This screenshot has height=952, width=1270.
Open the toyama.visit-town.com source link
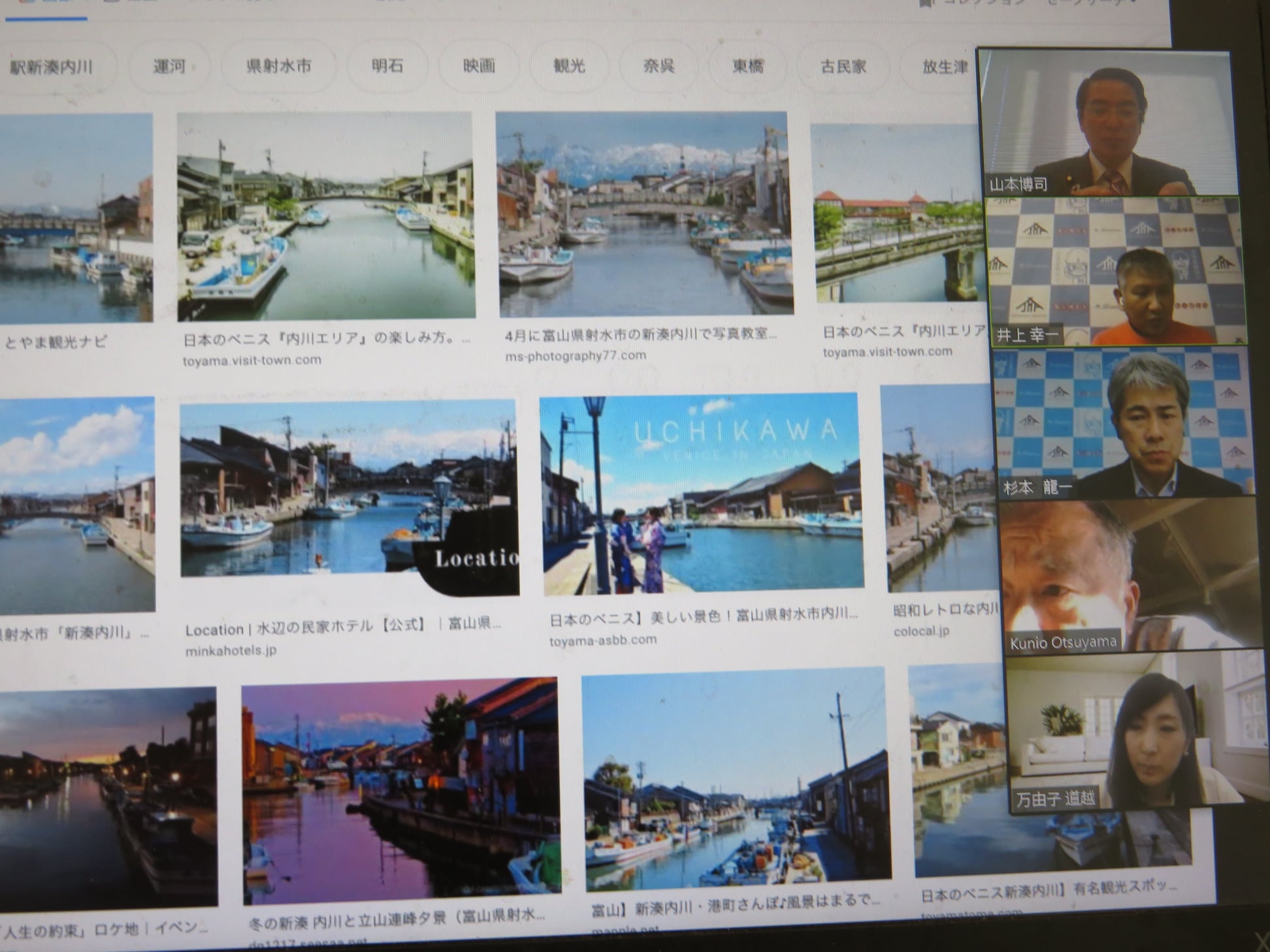click(252, 360)
